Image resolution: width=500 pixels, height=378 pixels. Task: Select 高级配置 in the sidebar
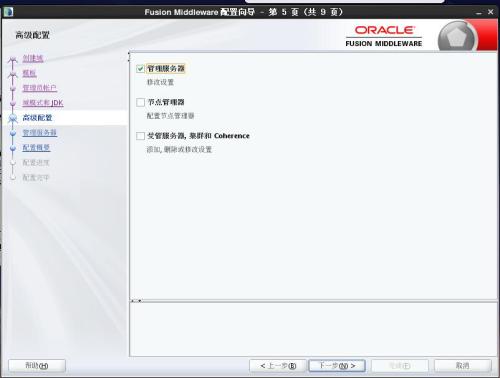click(37, 118)
